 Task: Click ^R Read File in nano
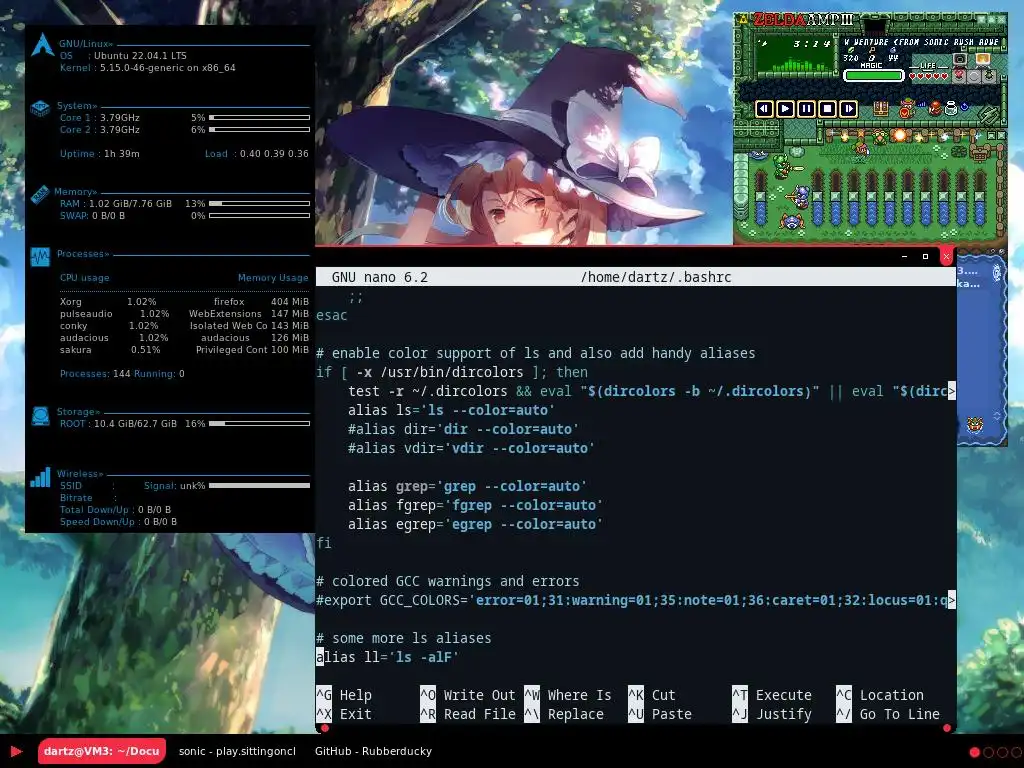(468, 714)
